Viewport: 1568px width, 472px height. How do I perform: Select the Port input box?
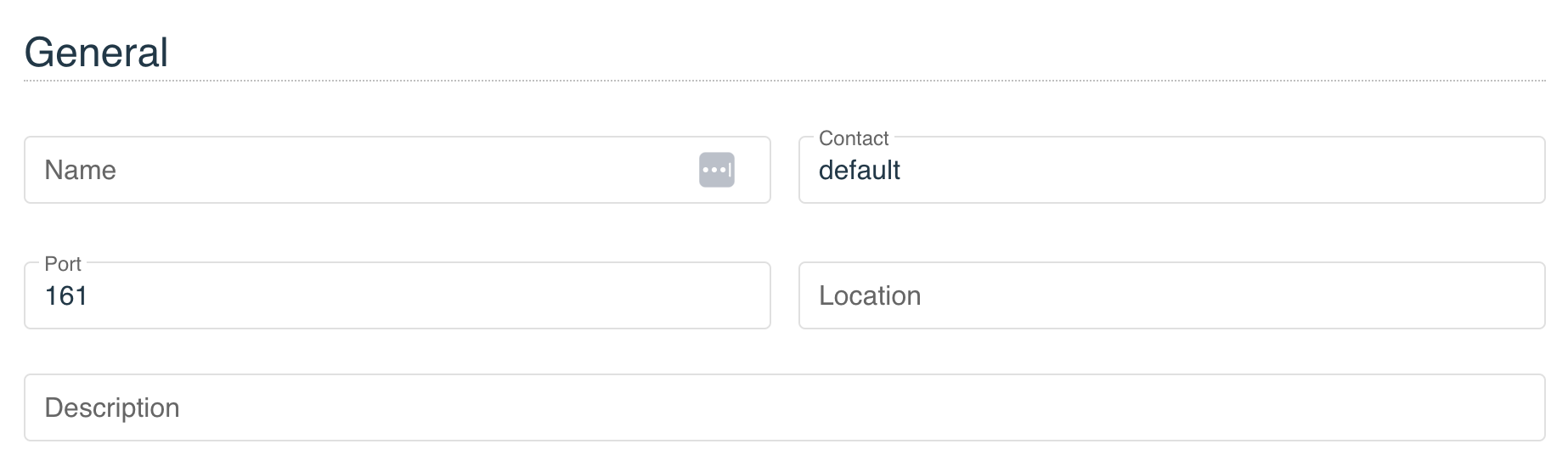397,295
